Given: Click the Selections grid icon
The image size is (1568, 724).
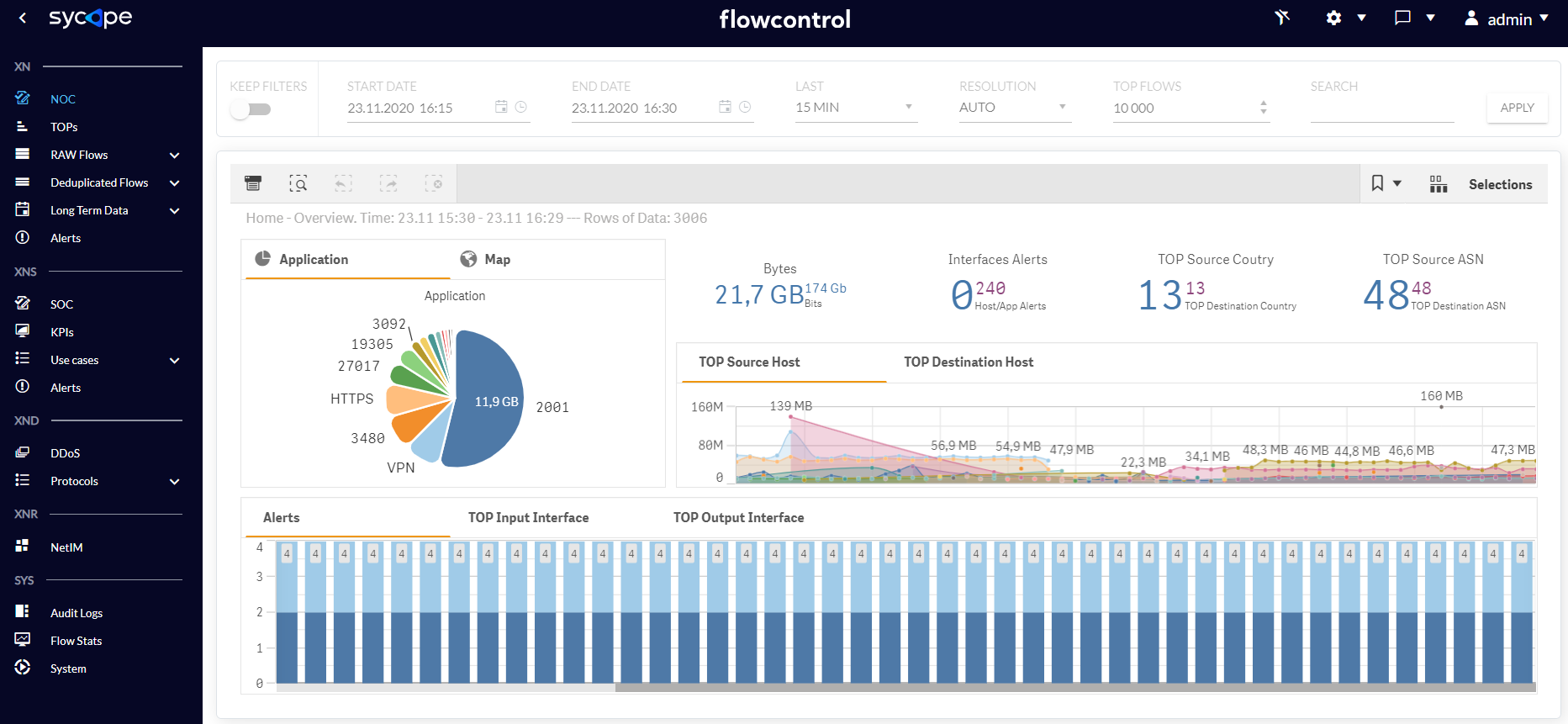Looking at the screenshot, I should (1439, 184).
